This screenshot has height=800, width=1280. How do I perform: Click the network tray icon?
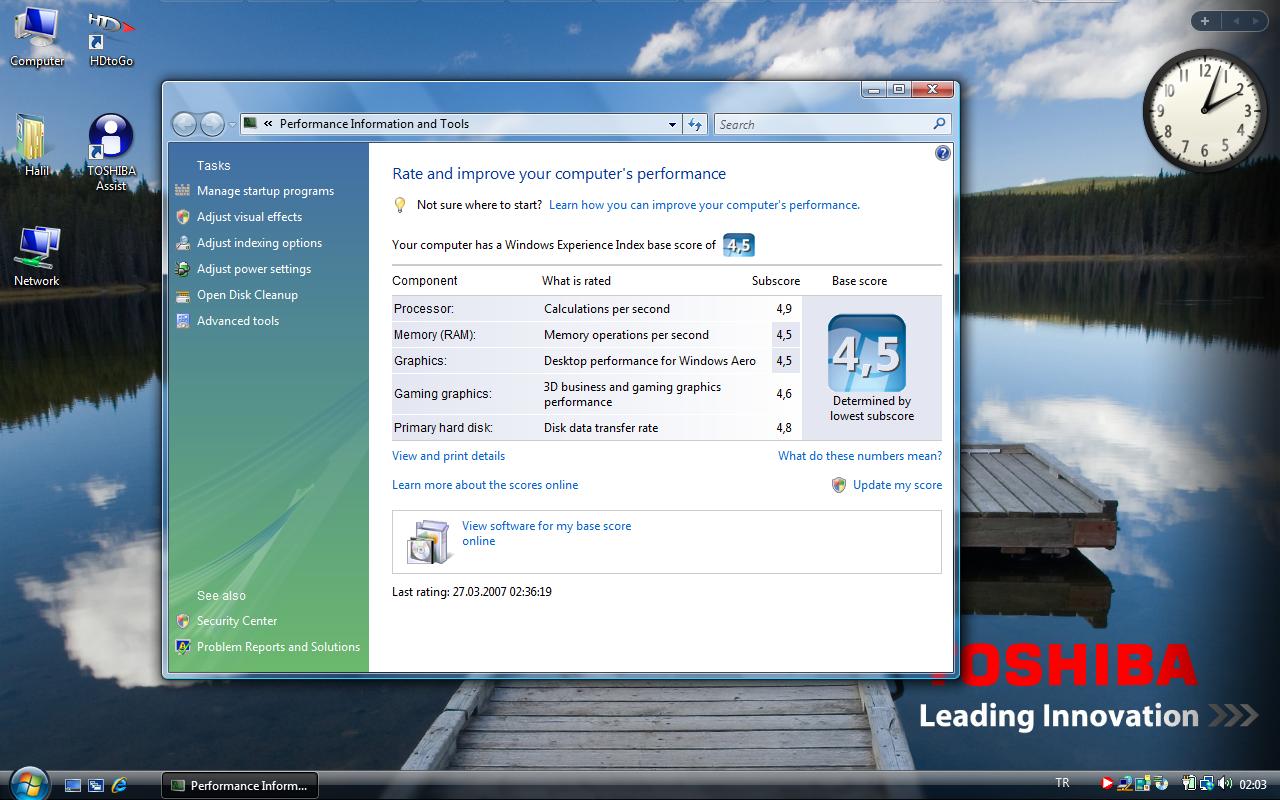(x=1207, y=784)
